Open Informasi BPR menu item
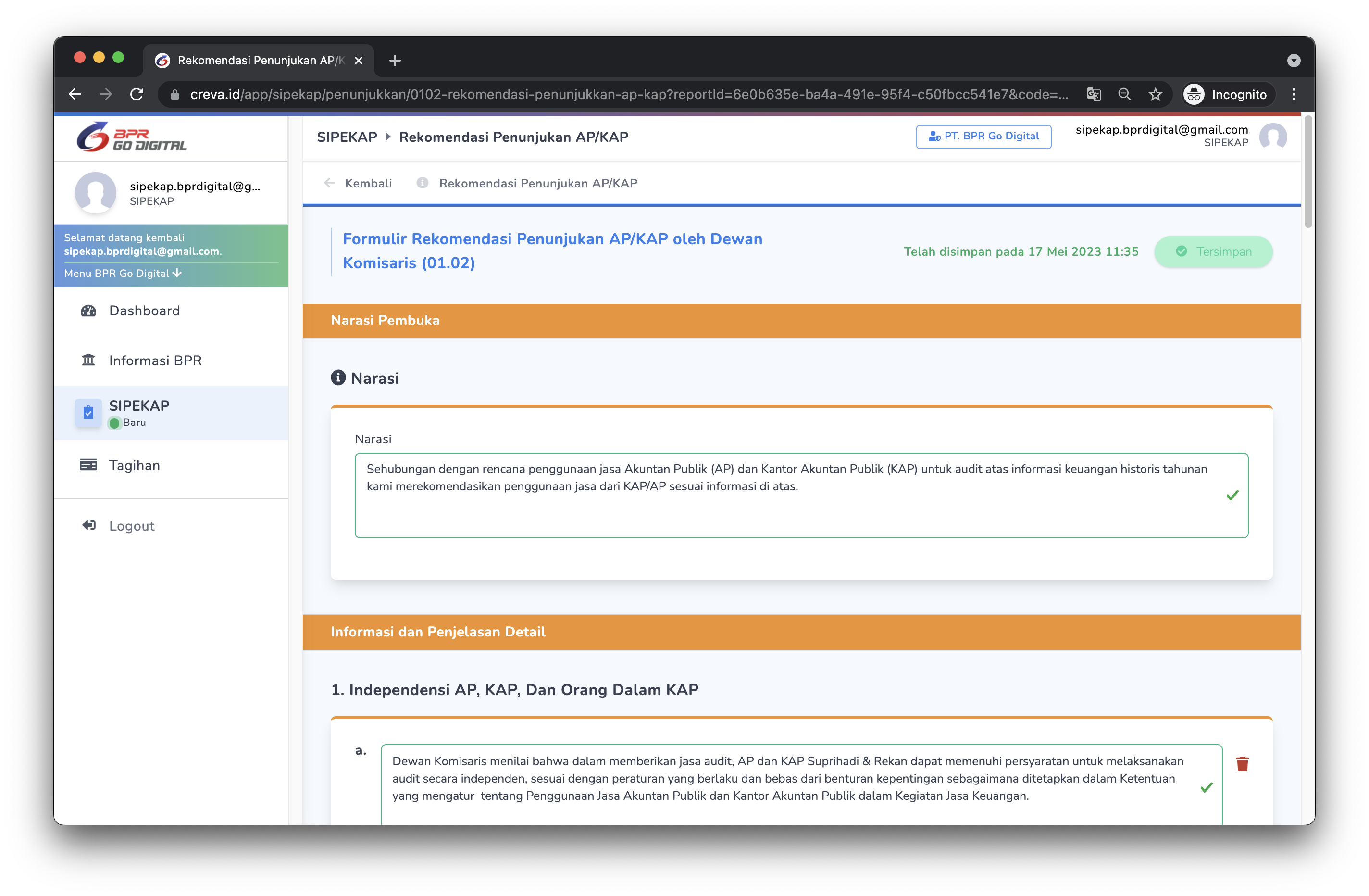Image resolution: width=1369 pixels, height=896 pixels. [172, 361]
